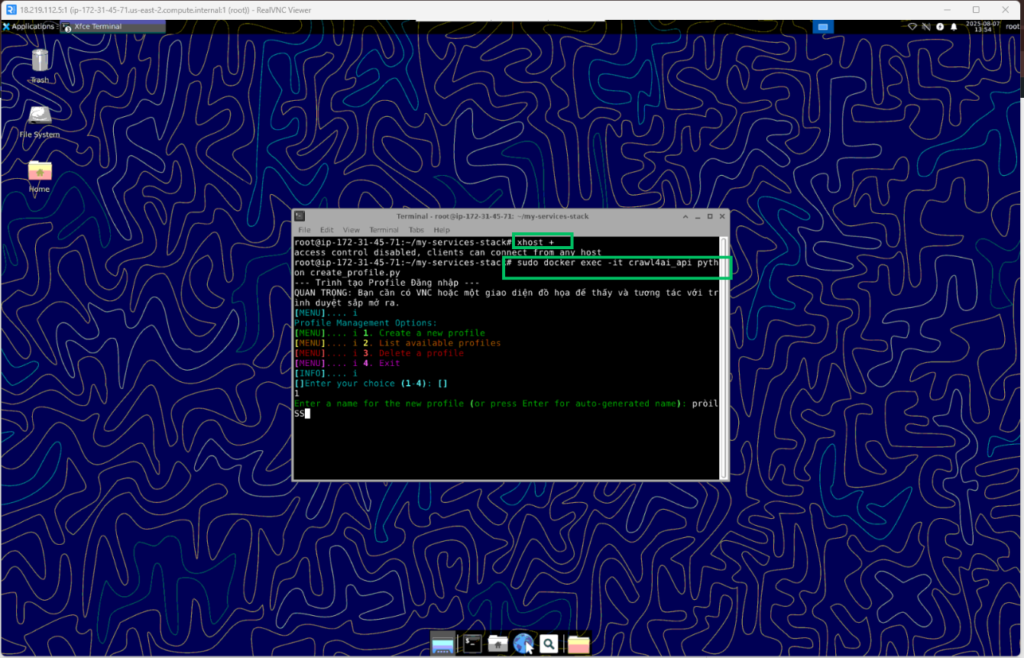Screen dimensions: 1024x658
Task: Click the Show Desktop dock icon
Action: click(442, 645)
